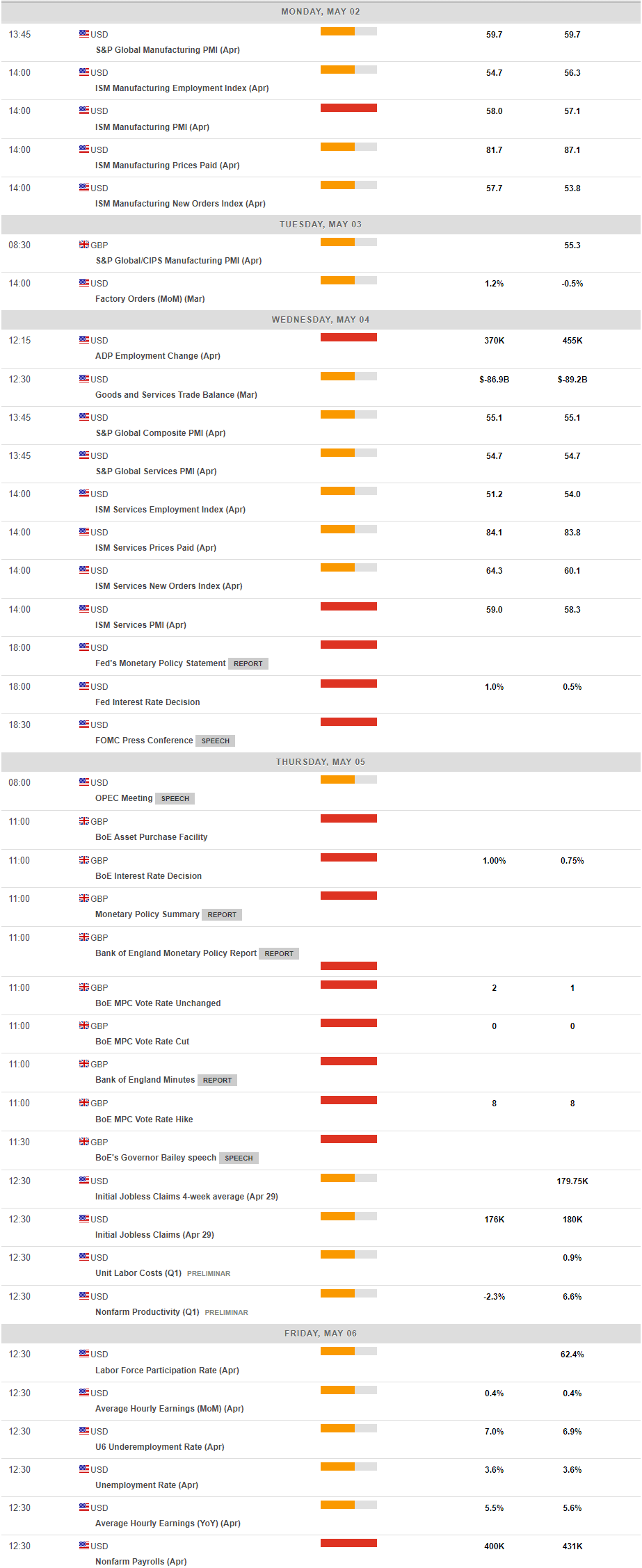Click the US flag for ADP Employment Change
The width and height of the screenshot is (642, 1568).
point(83,340)
